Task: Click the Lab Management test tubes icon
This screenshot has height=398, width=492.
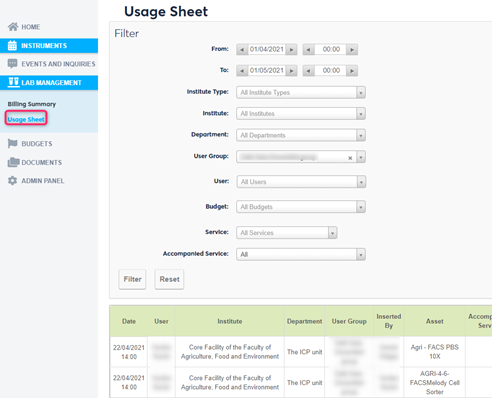Action: [13, 82]
